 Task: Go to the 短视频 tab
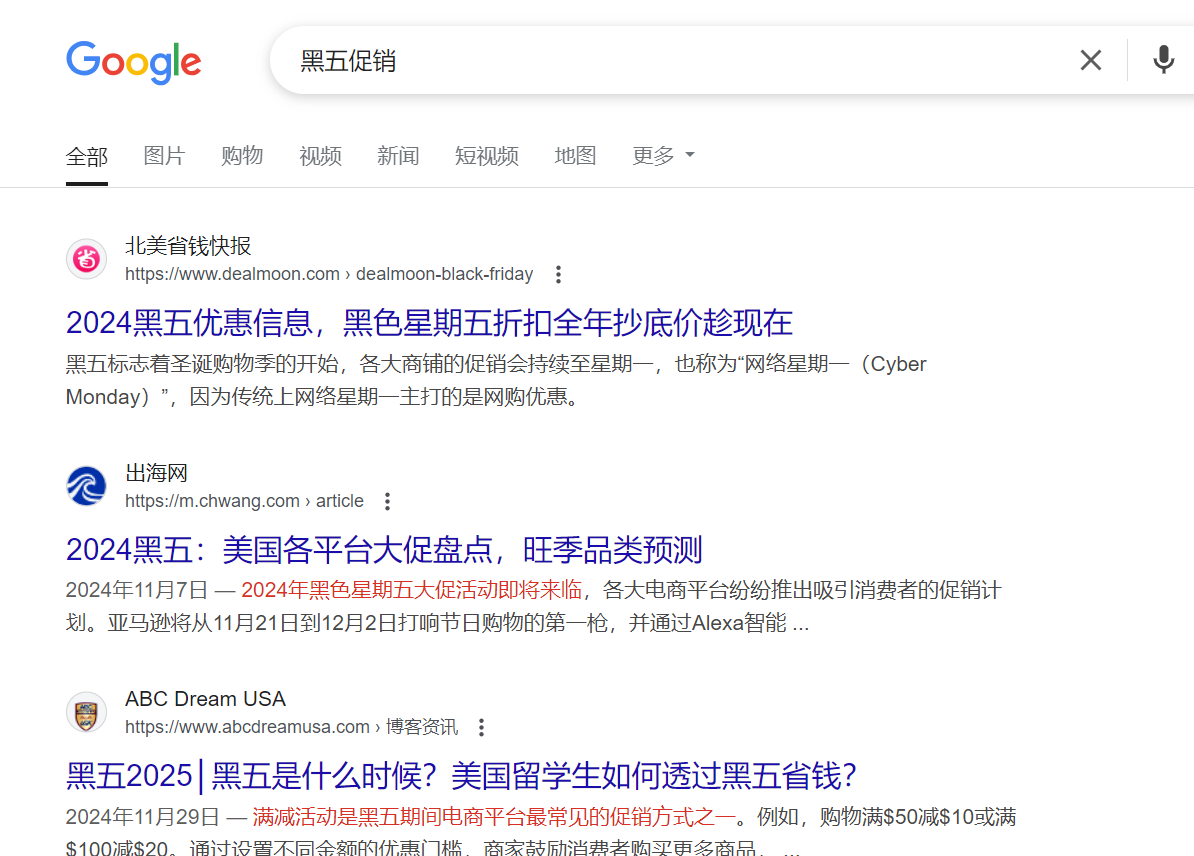487,156
